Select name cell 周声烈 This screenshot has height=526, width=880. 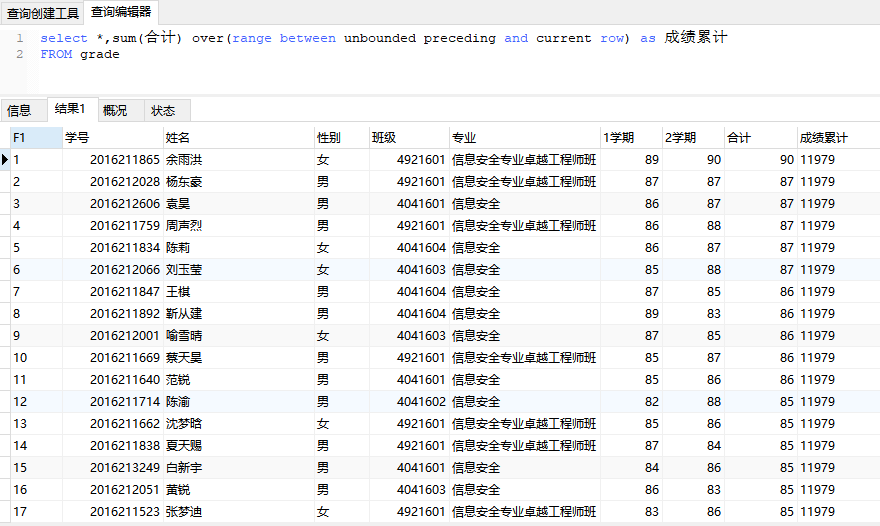pyautogui.click(x=239, y=226)
